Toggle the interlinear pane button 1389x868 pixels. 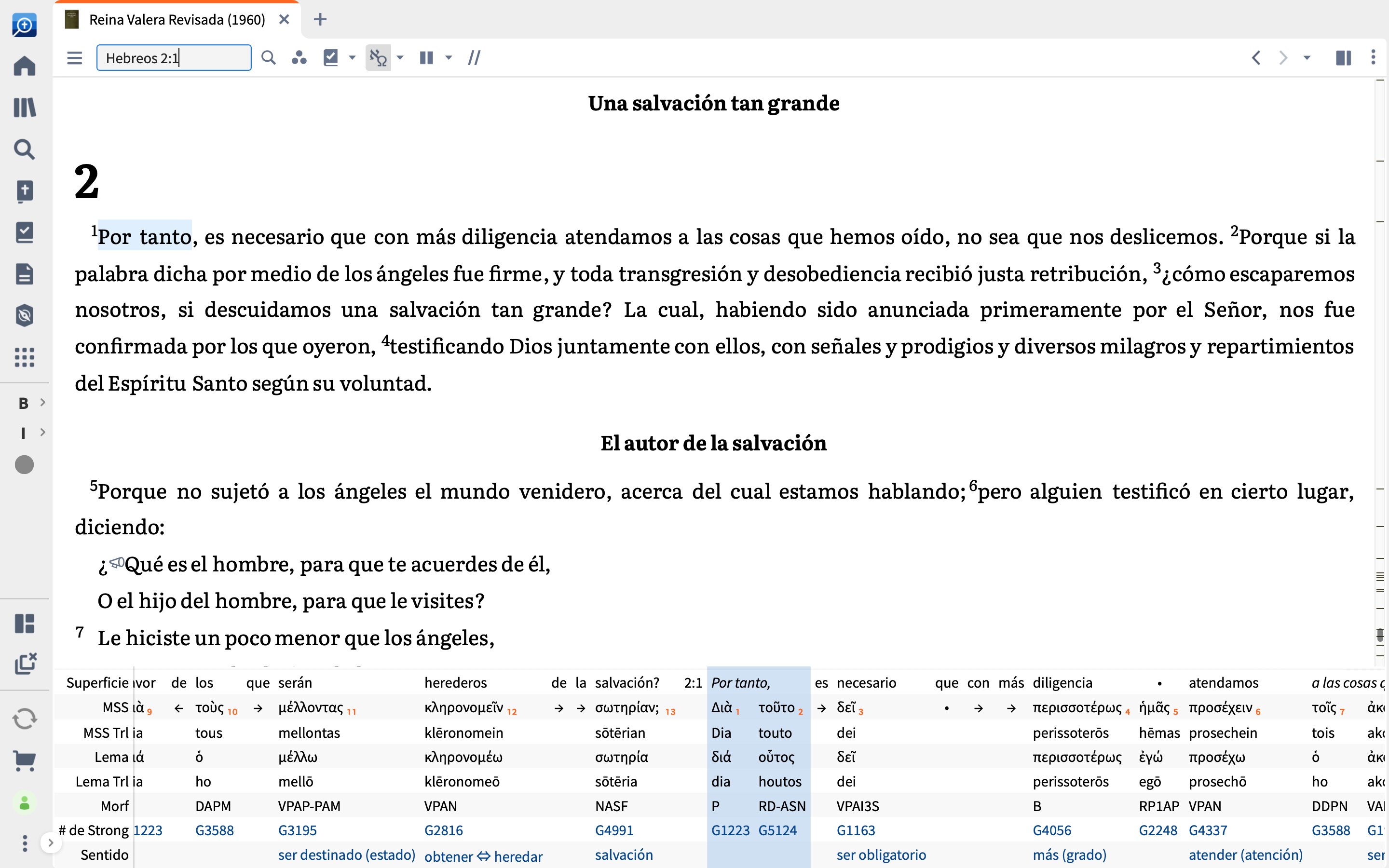click(x=378, y=58)
